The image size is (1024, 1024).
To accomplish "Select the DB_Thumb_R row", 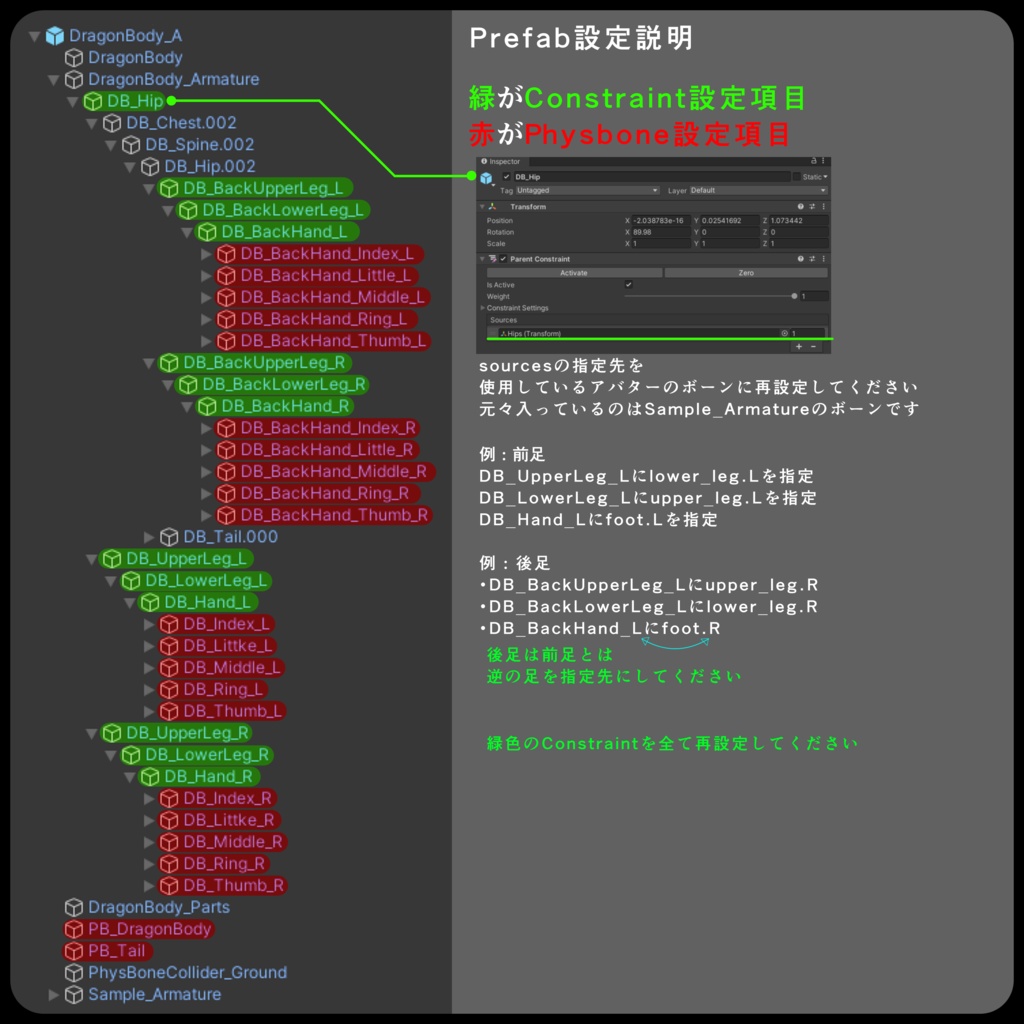I will (x=223, y=886).
